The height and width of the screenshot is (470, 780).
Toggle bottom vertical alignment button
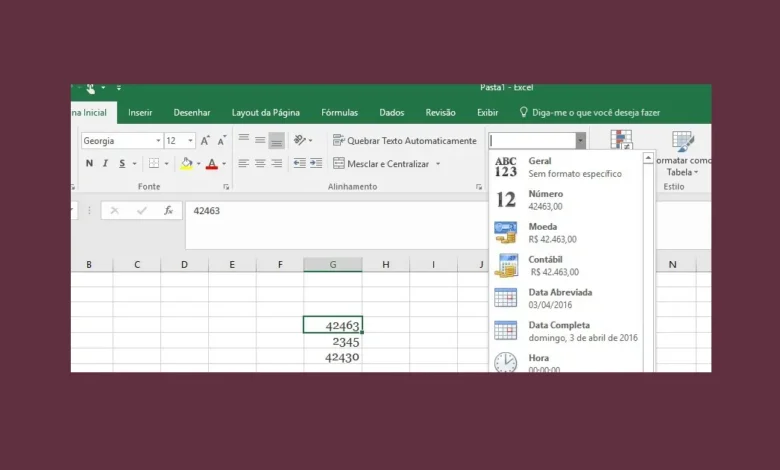277,141
